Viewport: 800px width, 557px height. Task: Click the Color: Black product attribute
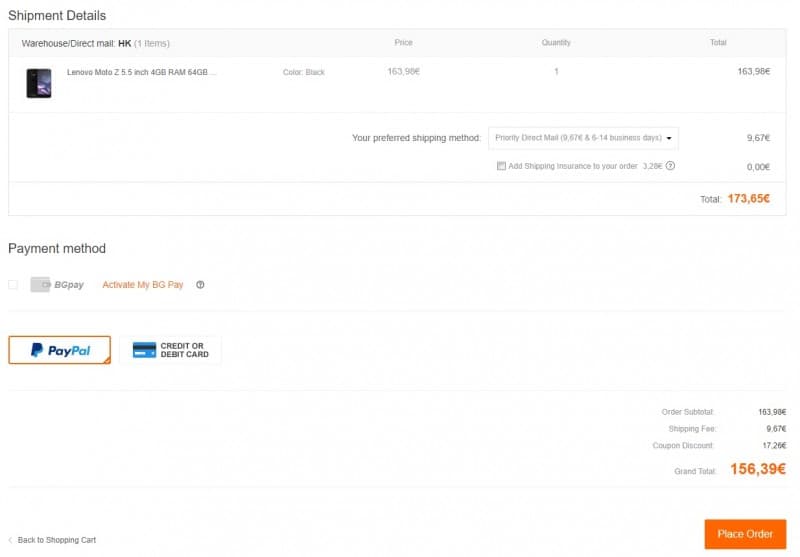click(x=304, y=72)
